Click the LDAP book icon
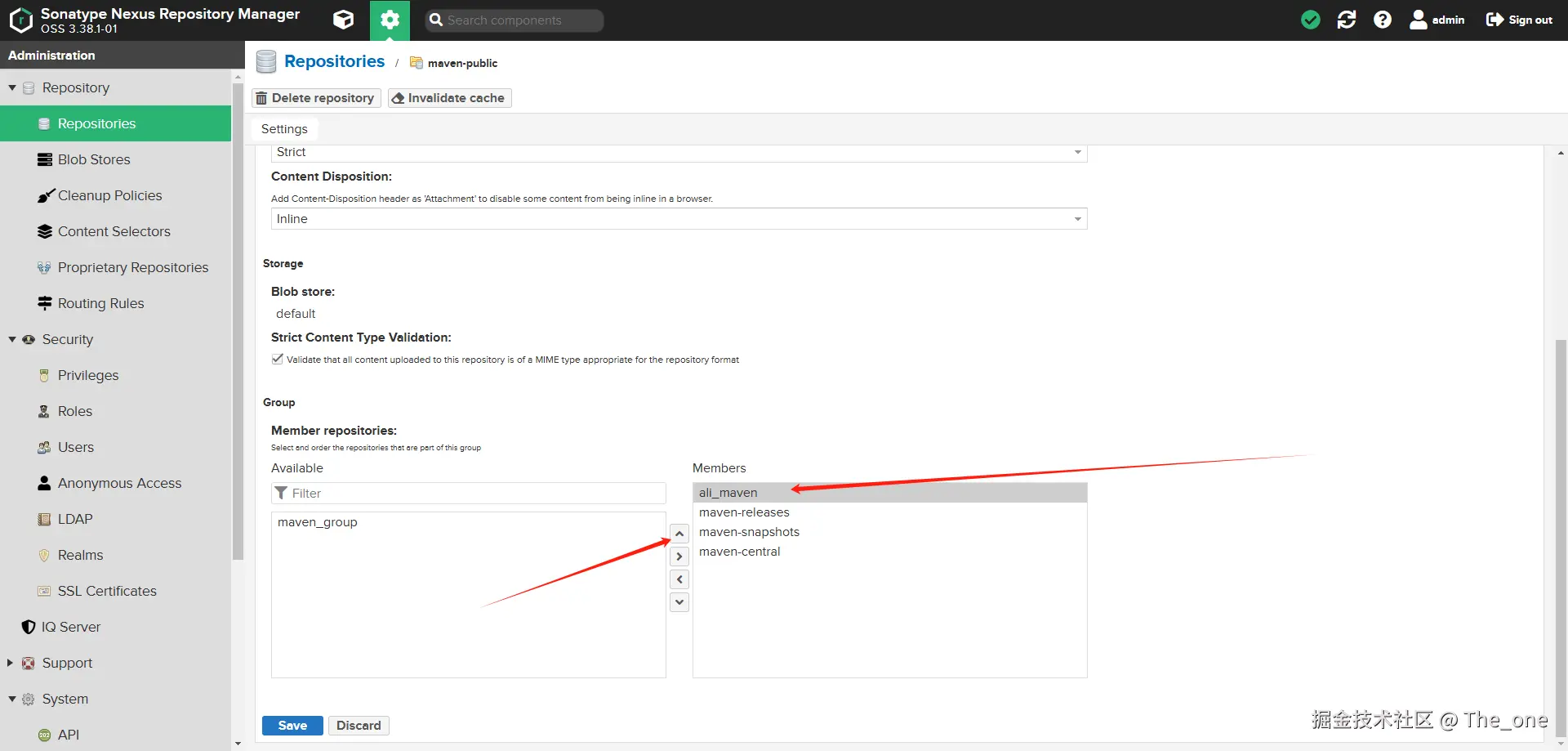 (44, 519)
